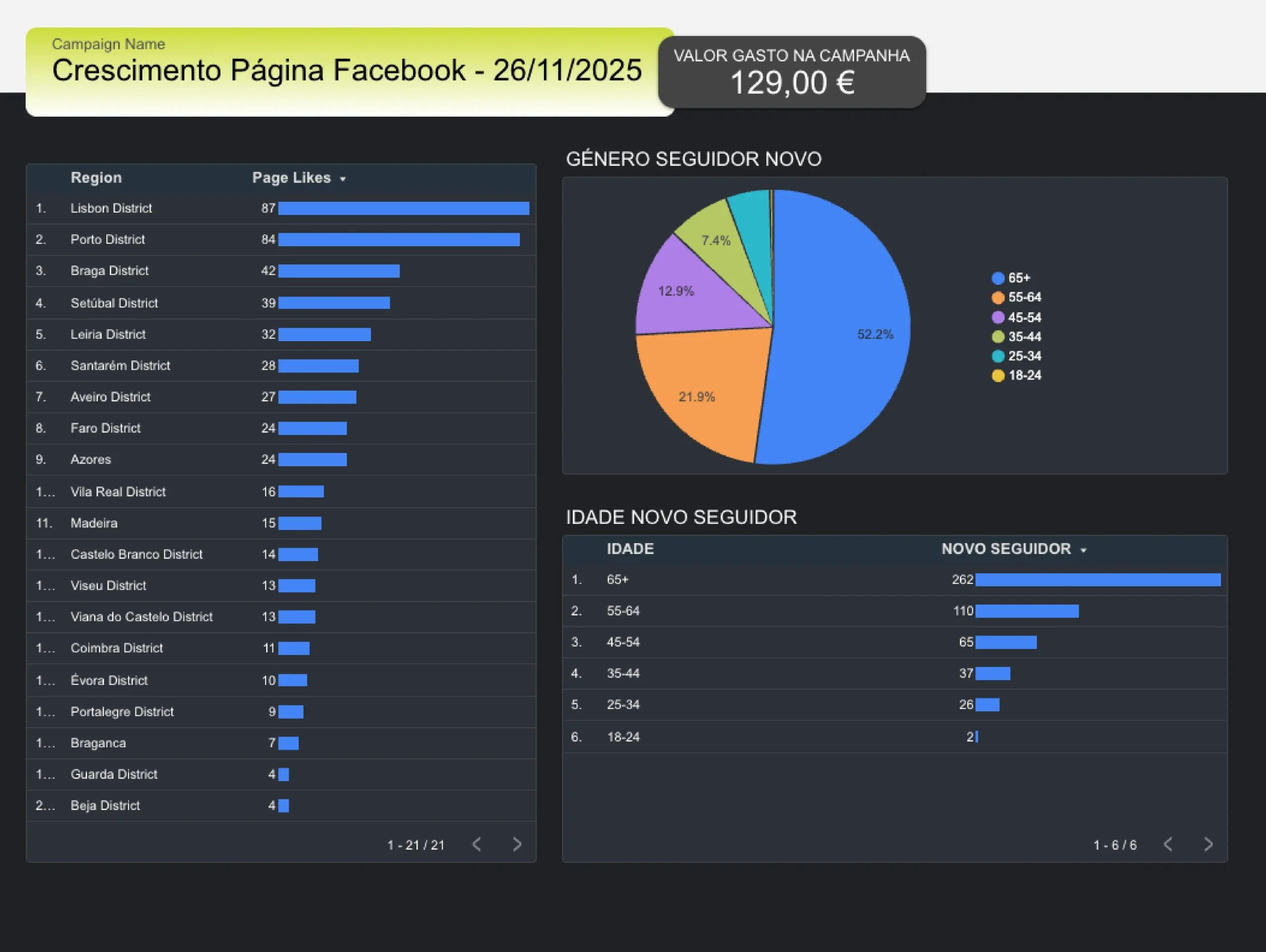Viewport: 1266px width, 952px height.
Task: Select the Lisbon District row
Action: (111, 208)
